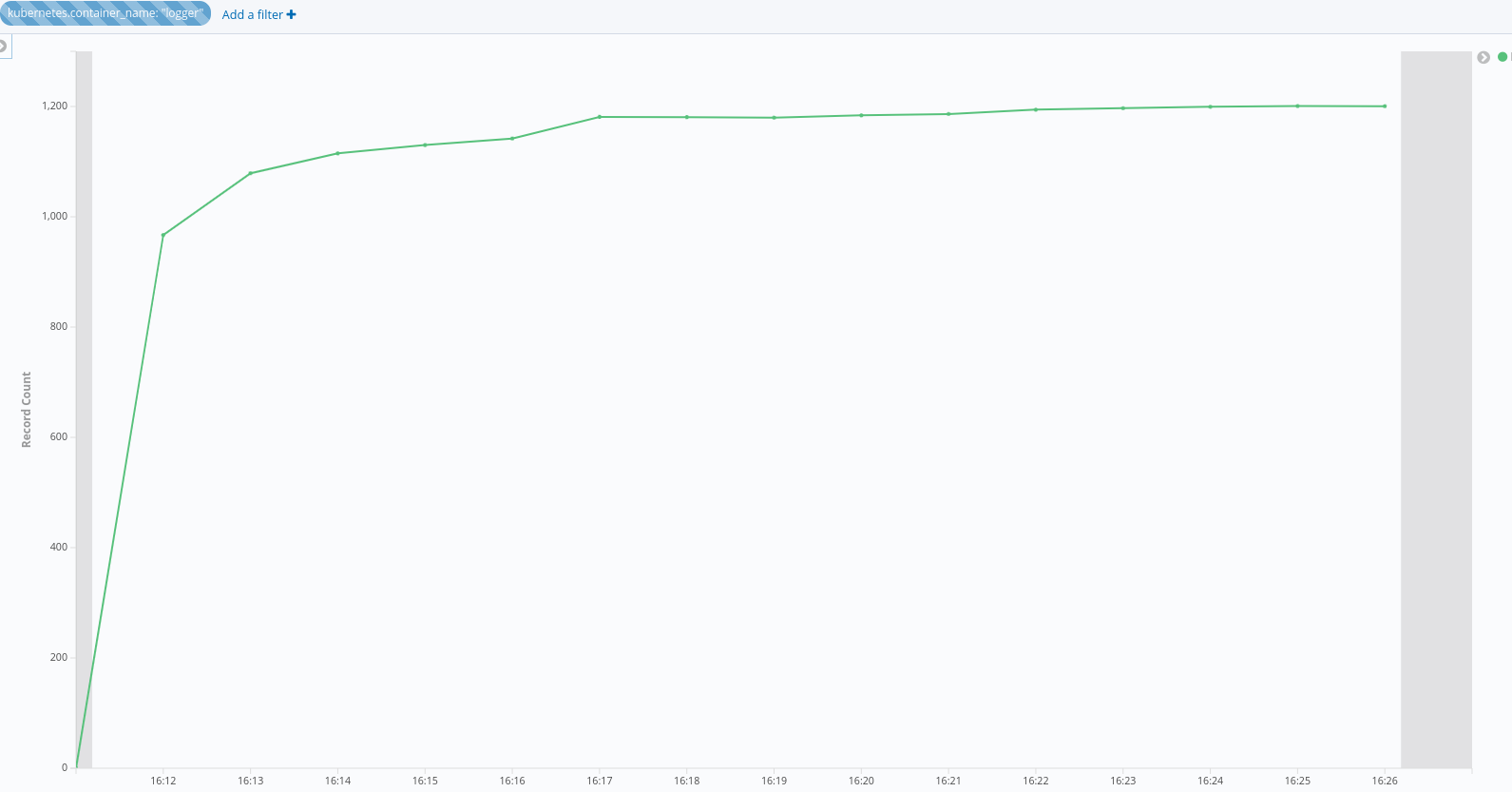The height and width of the screenshot is (792, 1512).
Task: Select the data point at 16:17
Action: (600, 117)
